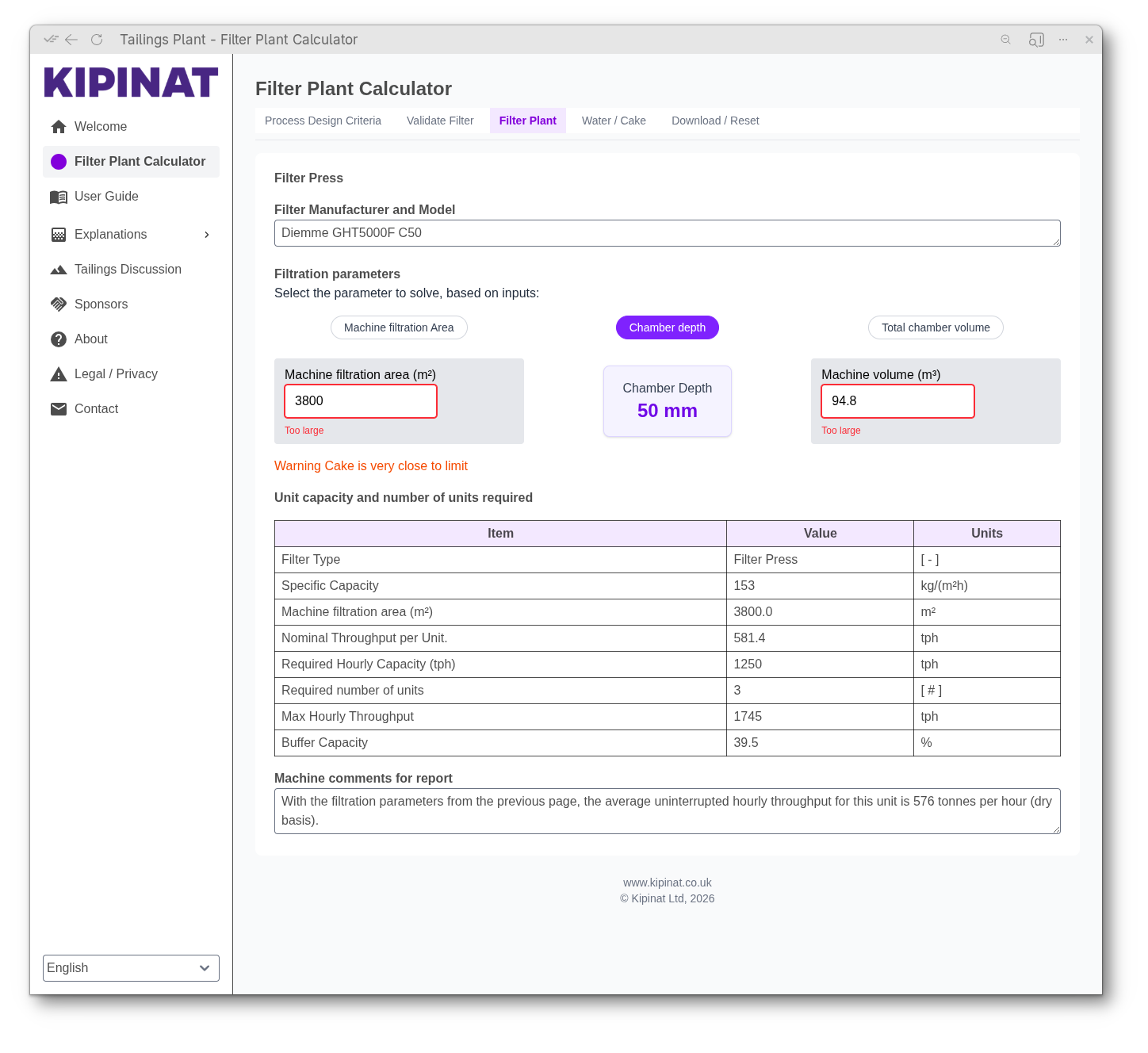Image resolution: width=1148 pixels, height=1053 pixels.
Task: Click the Too large message under Machine volume
Action: click(841, 431)
